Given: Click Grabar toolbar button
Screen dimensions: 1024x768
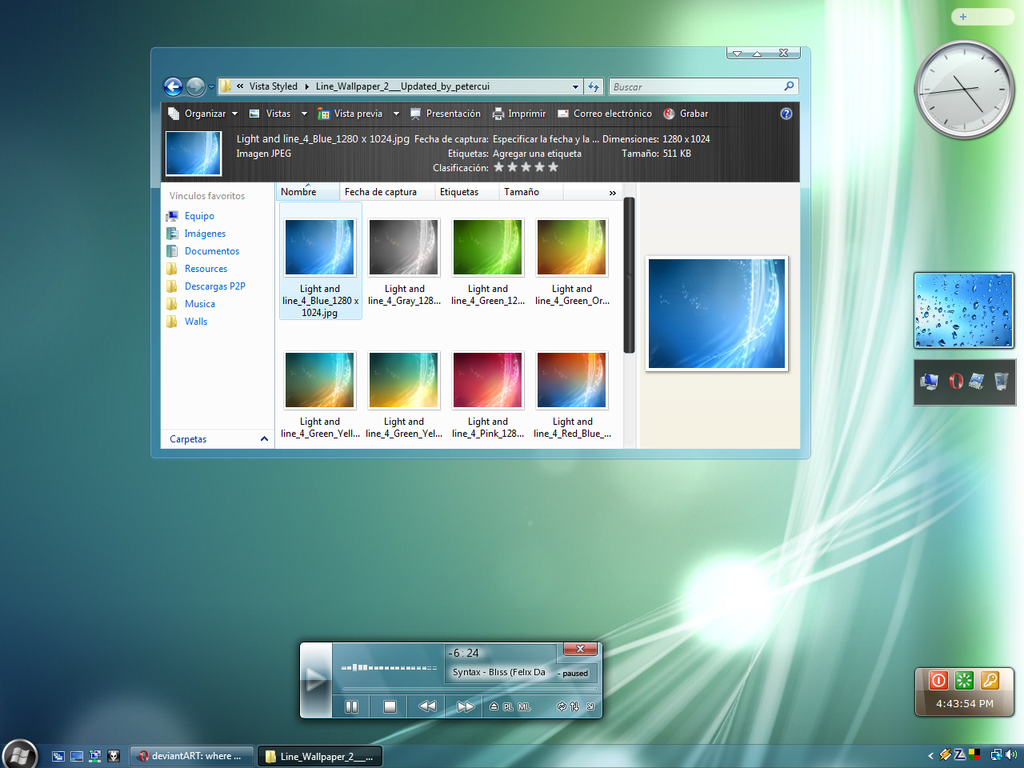Looking at the screenshot, I should coord(686,114).
